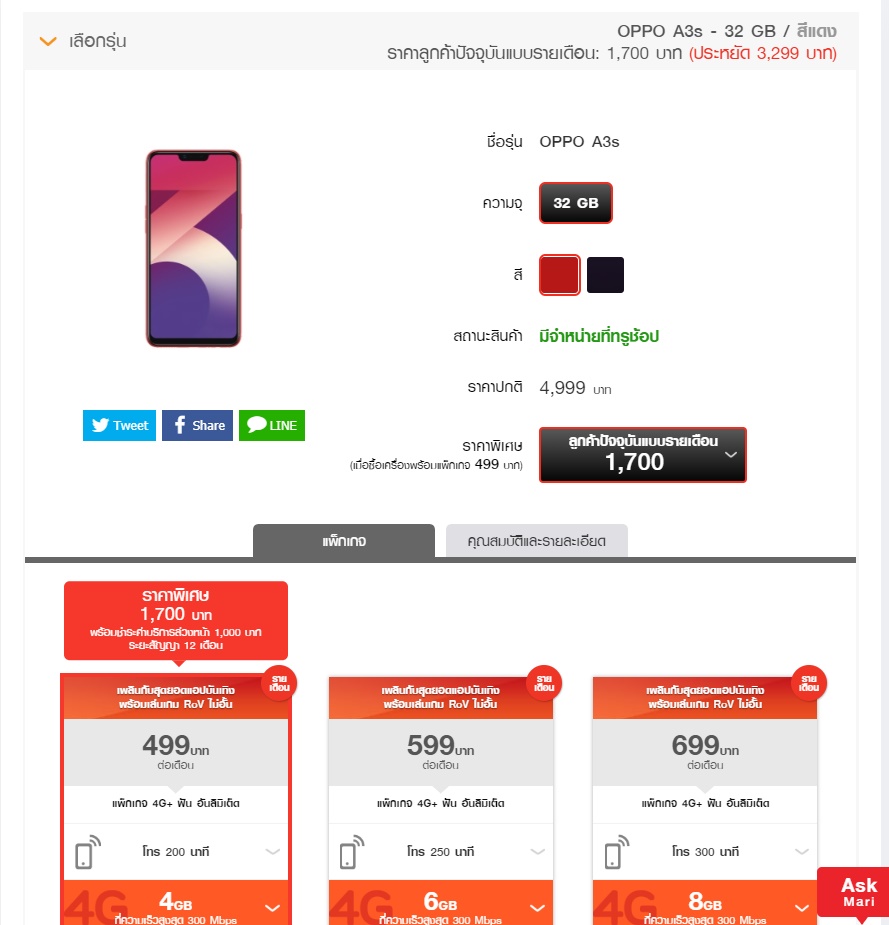Select the 599 baht monthly package
This screenshot has height=925, width=889.
[x=441, y=752]
